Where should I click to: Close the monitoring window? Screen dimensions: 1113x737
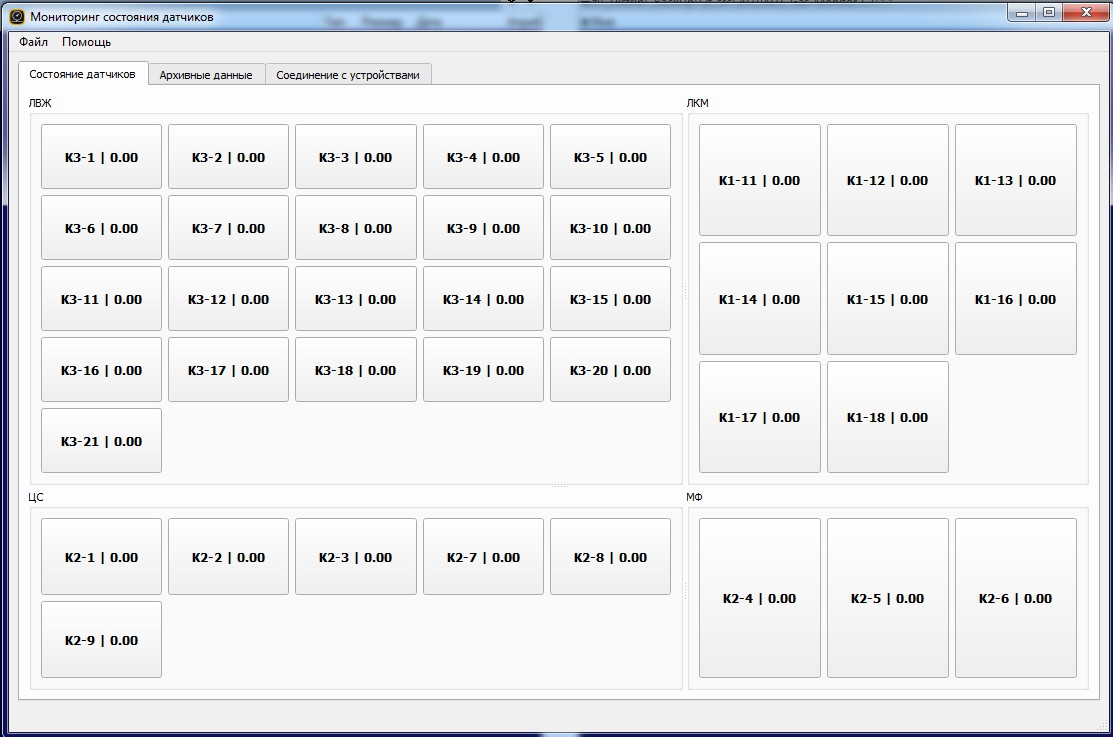[1086, 12]
